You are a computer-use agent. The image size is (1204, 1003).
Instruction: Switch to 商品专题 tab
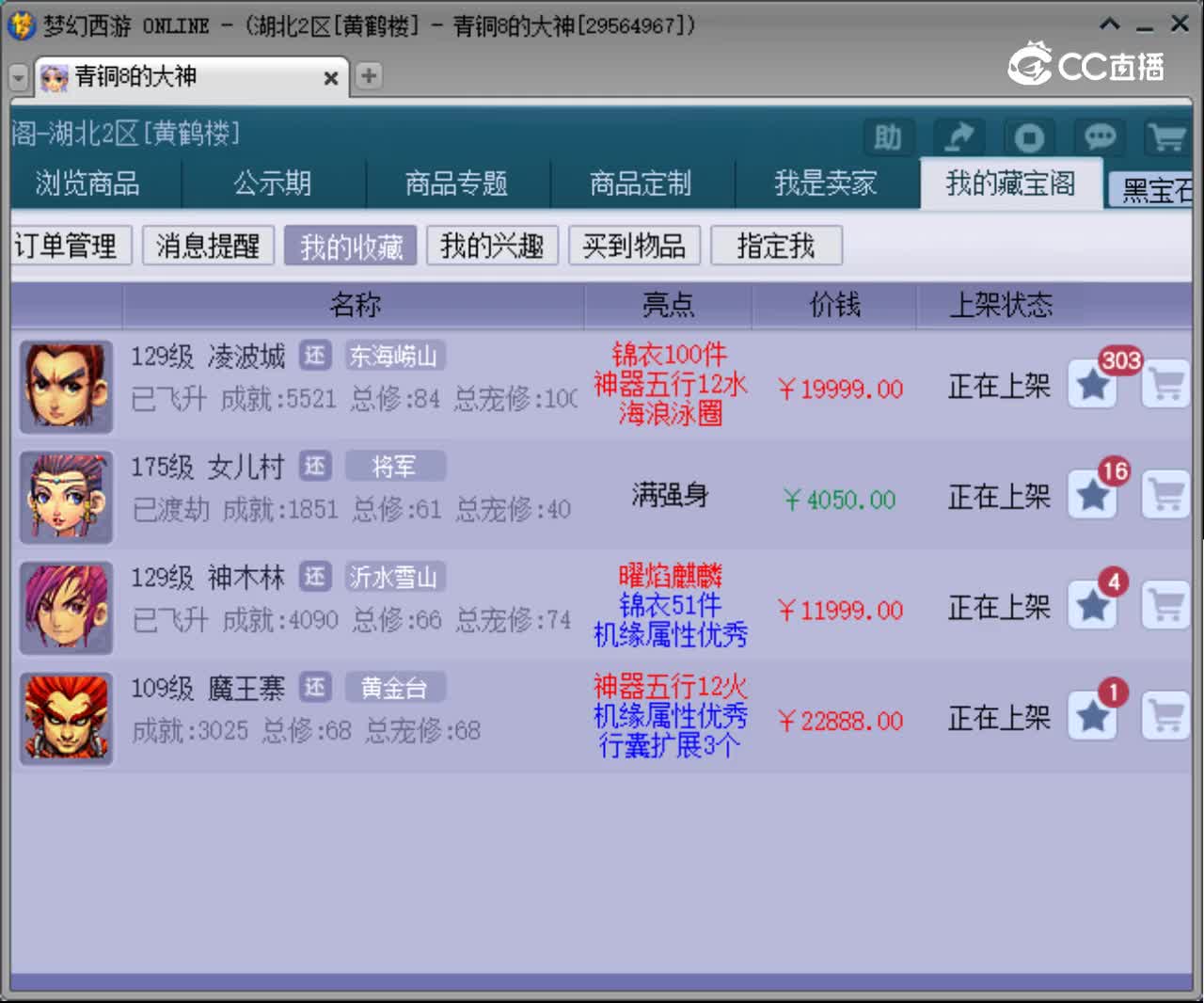click(x=457, y=183)
